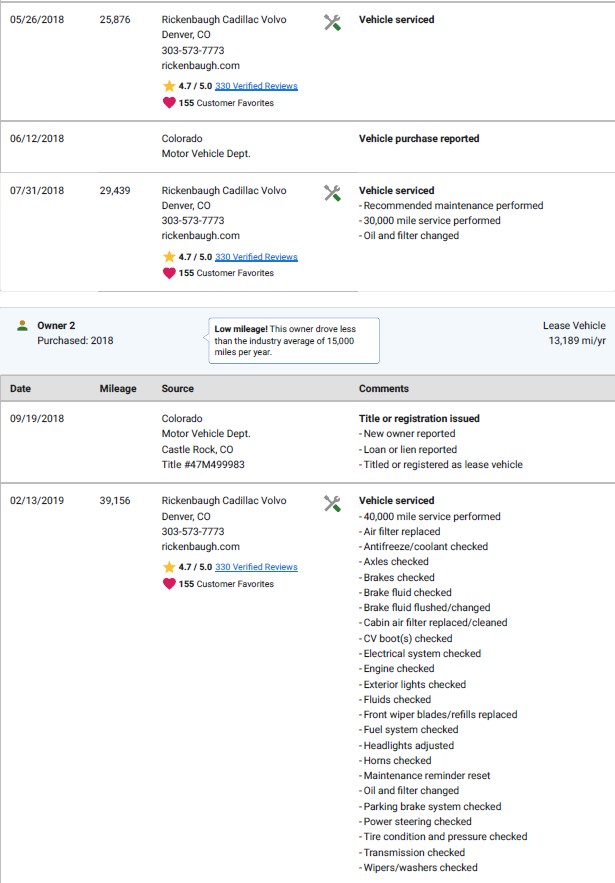Click Front wiper blades/refills replaced line

[438, 714]
